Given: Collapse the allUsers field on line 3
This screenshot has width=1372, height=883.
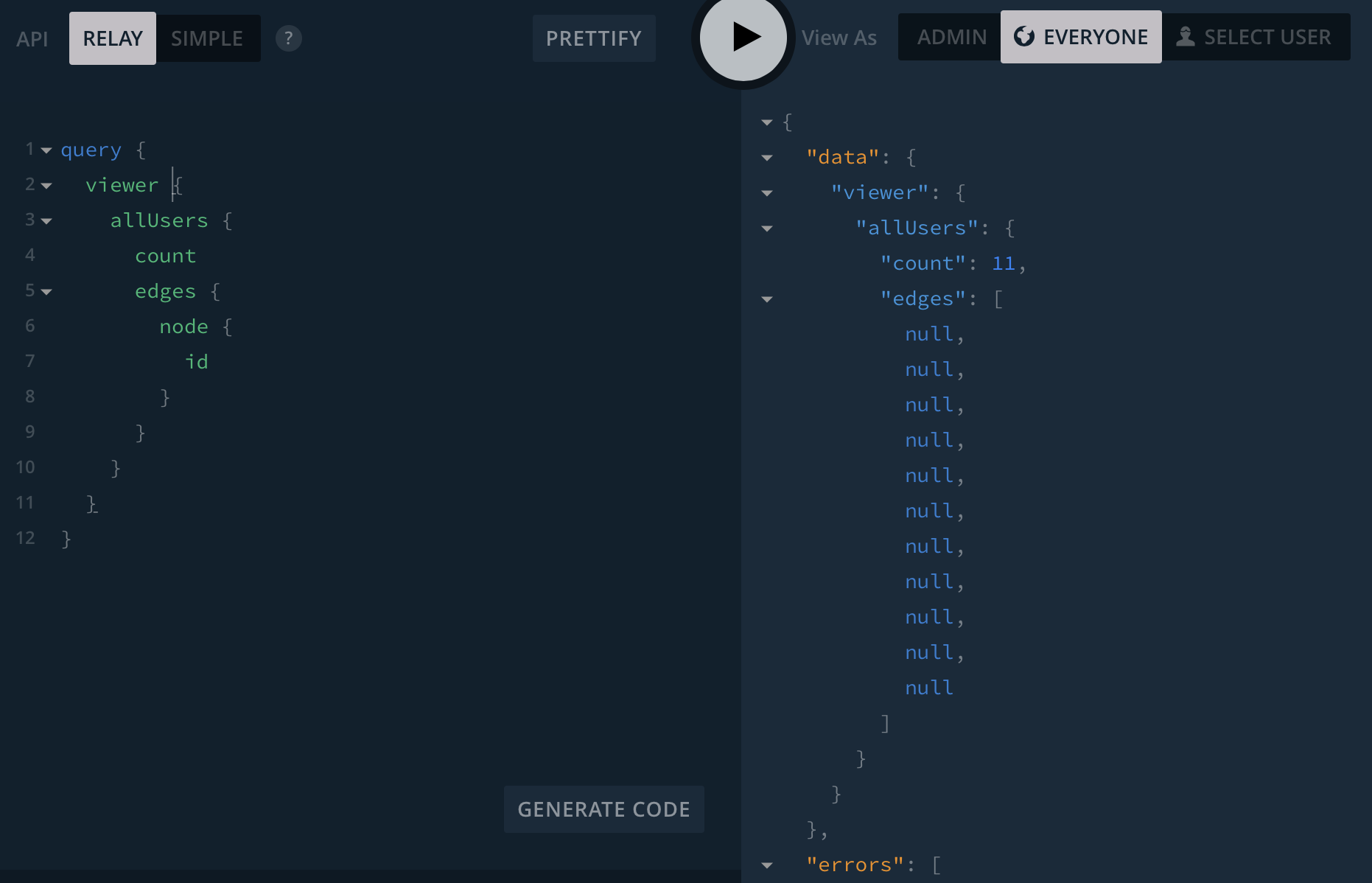Looking at the screenshot, I should point(46,221).
